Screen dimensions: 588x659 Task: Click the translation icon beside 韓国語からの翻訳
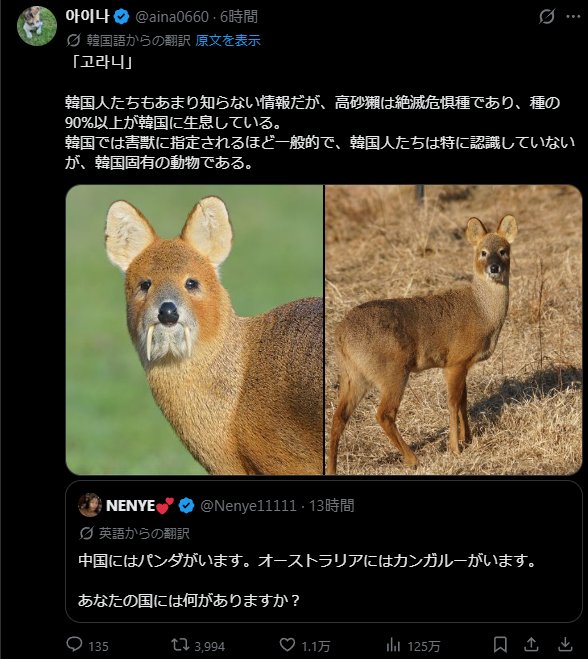[x=74, y=40]
